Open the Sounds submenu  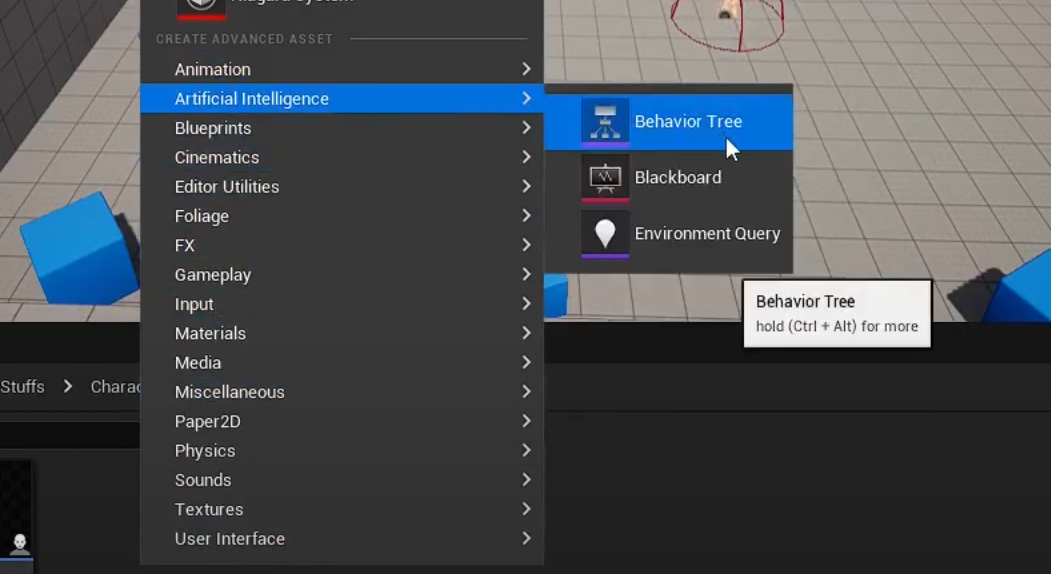tap(342, 480)
